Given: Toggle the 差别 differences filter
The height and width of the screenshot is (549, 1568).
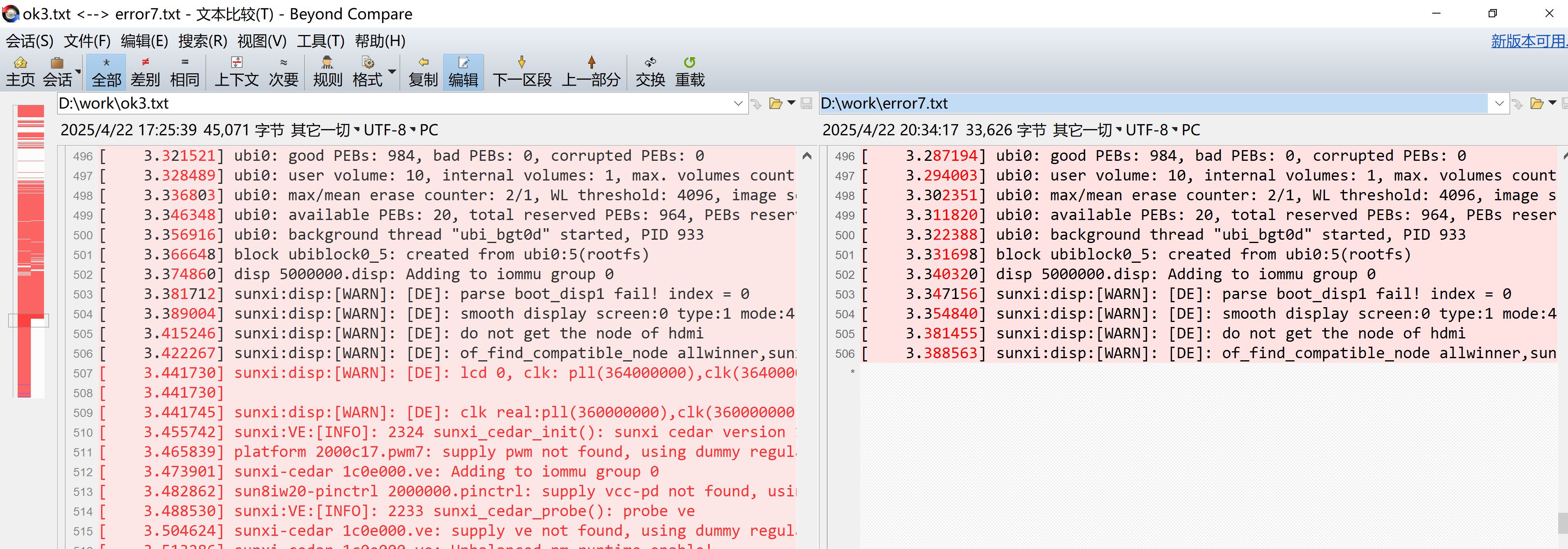Looking at the screenshot, I should point(145,72).
